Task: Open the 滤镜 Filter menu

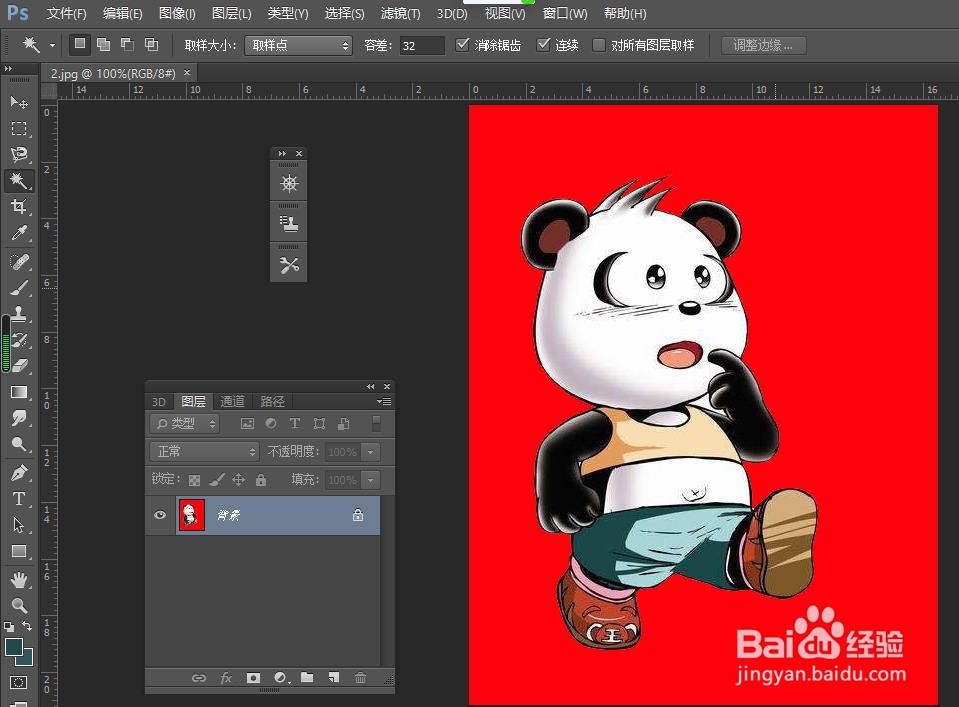Action: 399,13
